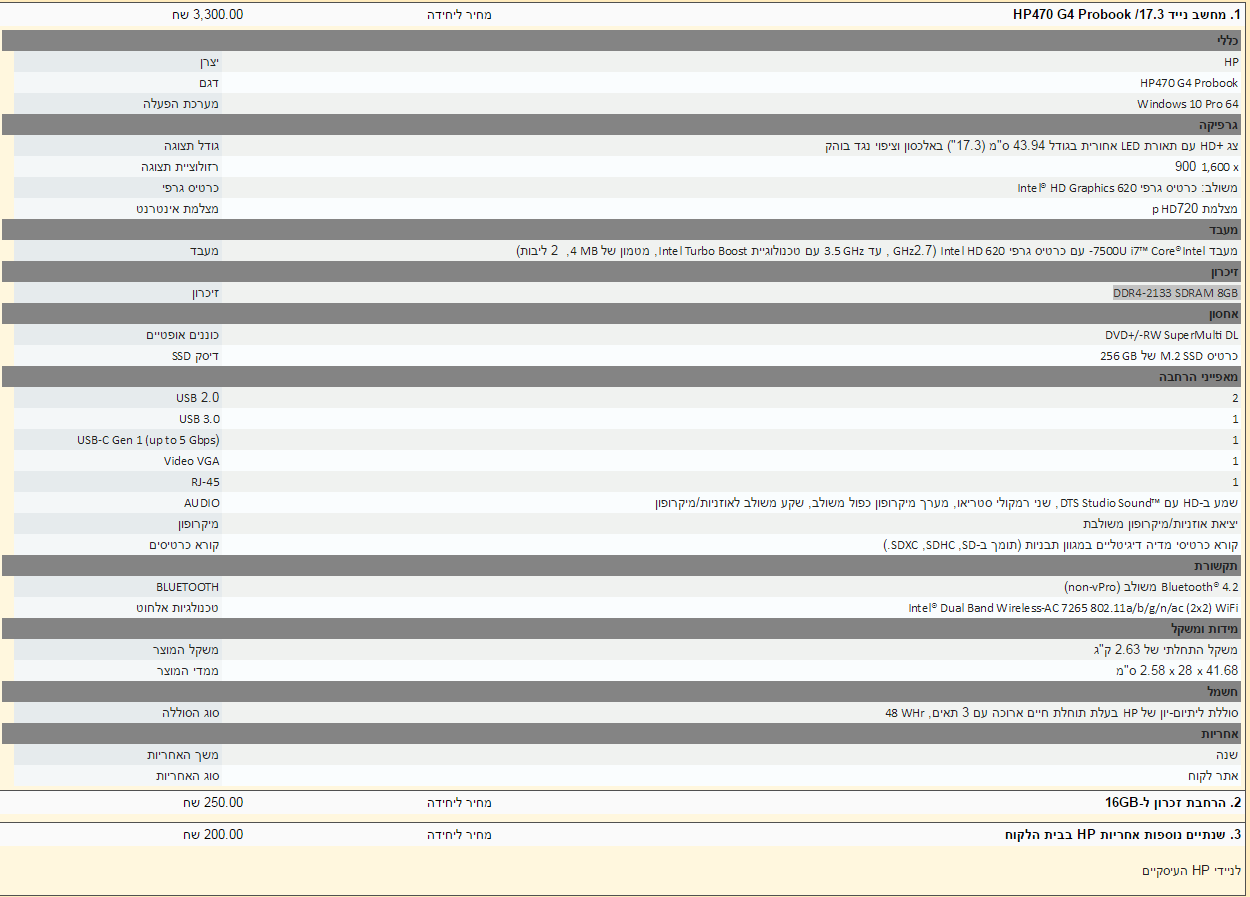The height and width of the screenshot is (897, 1250).
Task: Click the 'גרפיקה' section header
Action: pos(621,124)
